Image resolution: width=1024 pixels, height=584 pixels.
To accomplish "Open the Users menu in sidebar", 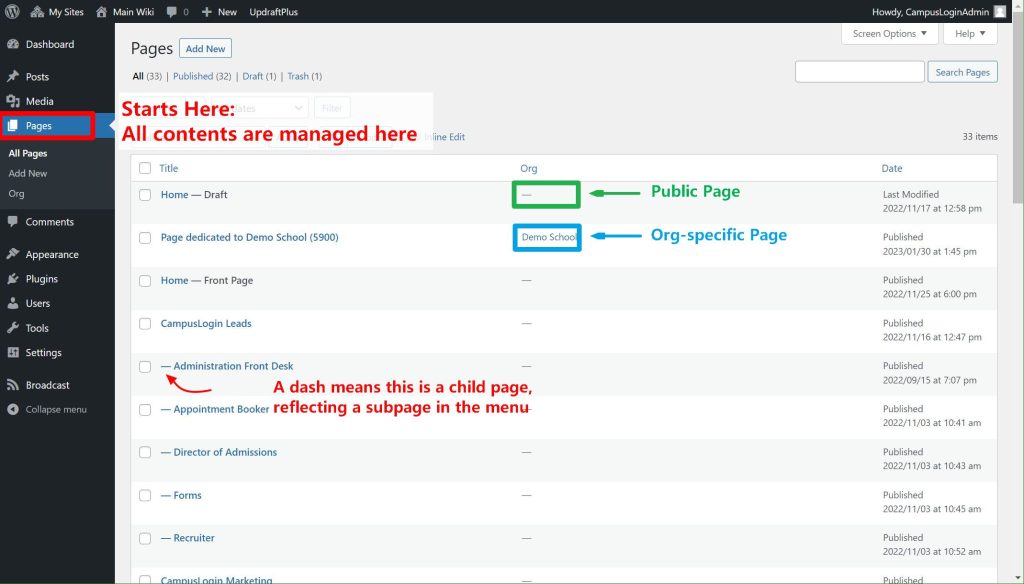I will pyautogui.click(x=37, y=303).
